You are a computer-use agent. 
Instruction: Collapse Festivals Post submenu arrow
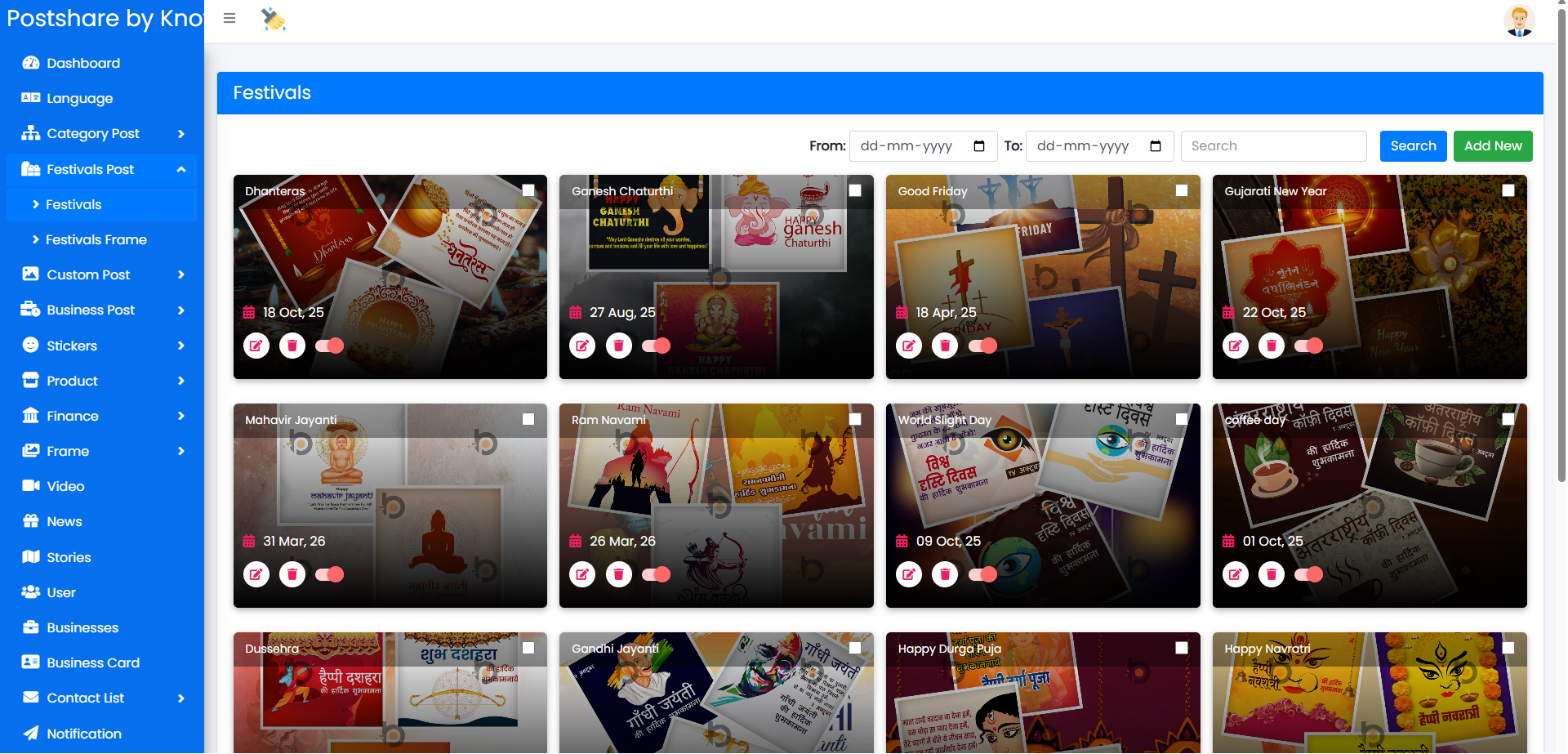click(x=181, y=169)
